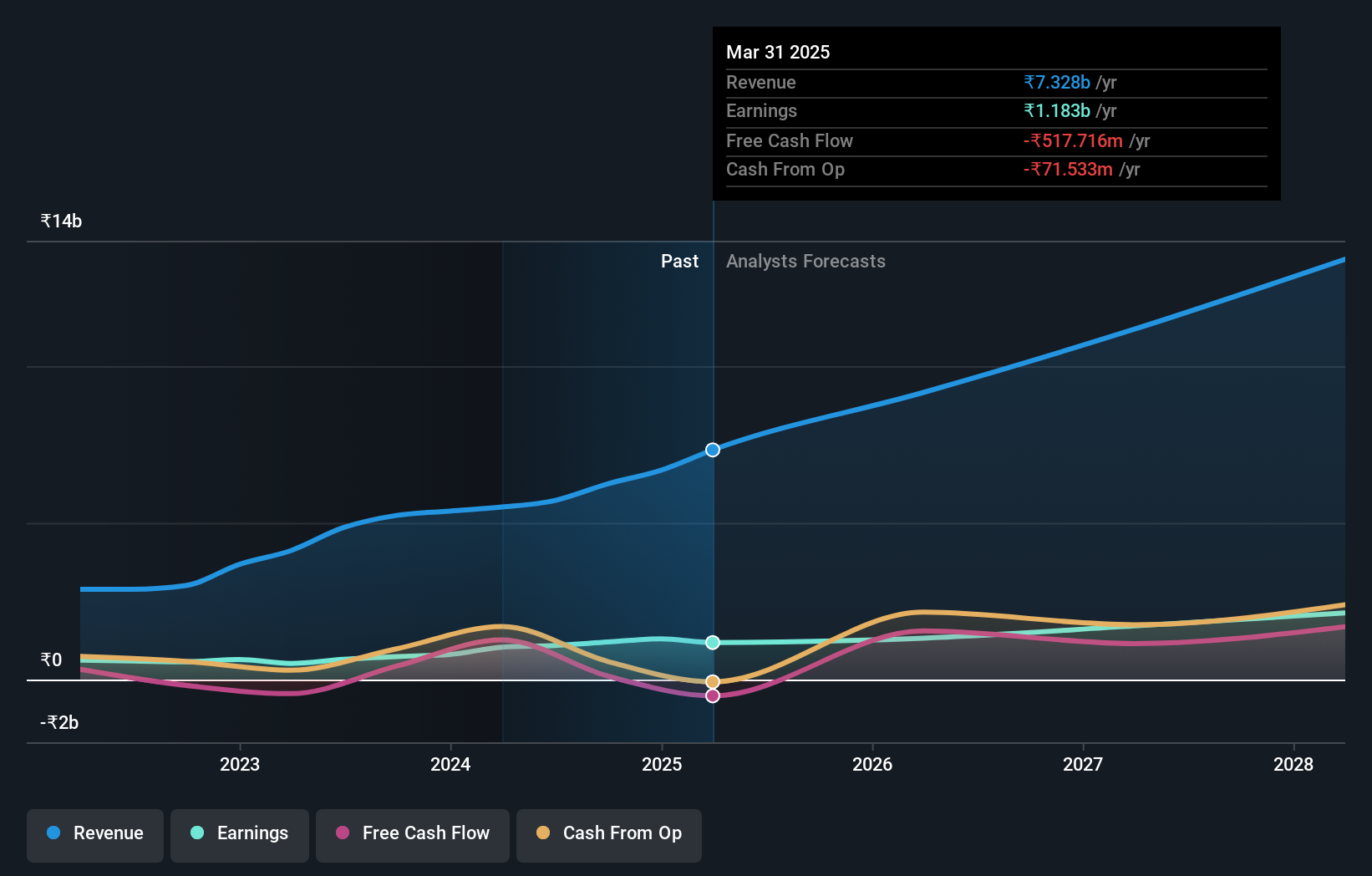Click the Revenue row label in tooltip
This screenshot has height=876, width=1372.
tap(760, 82)
